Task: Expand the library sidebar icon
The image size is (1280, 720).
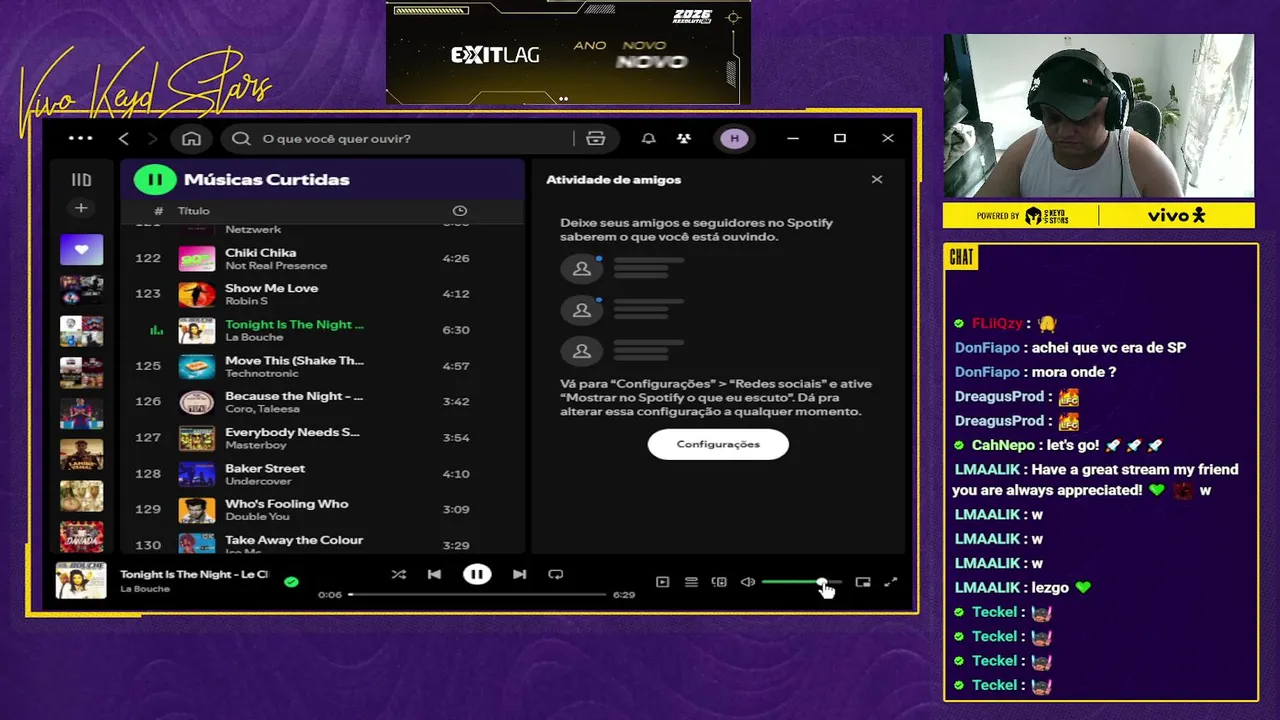Action: click(81, 180)
